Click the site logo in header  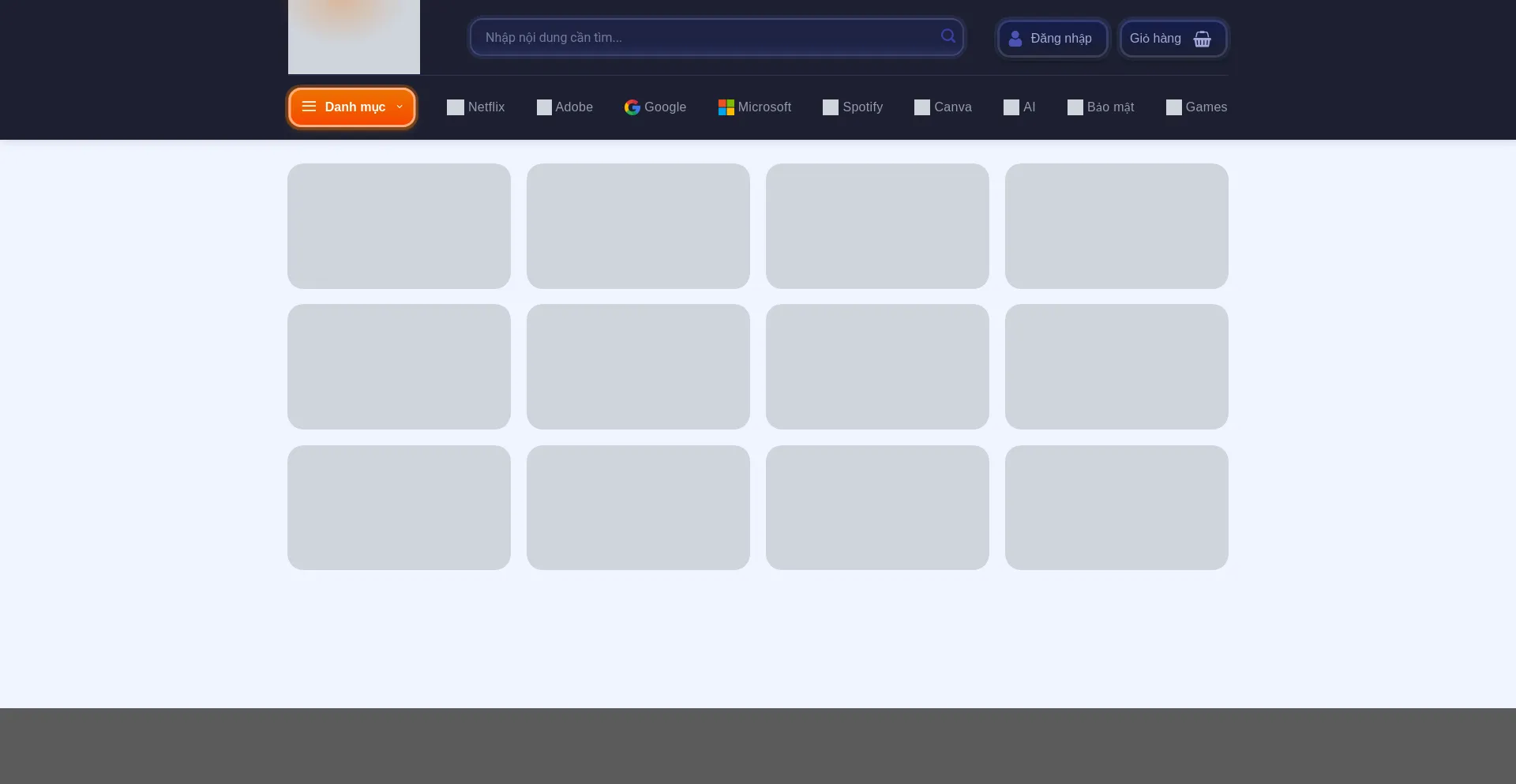354,36
